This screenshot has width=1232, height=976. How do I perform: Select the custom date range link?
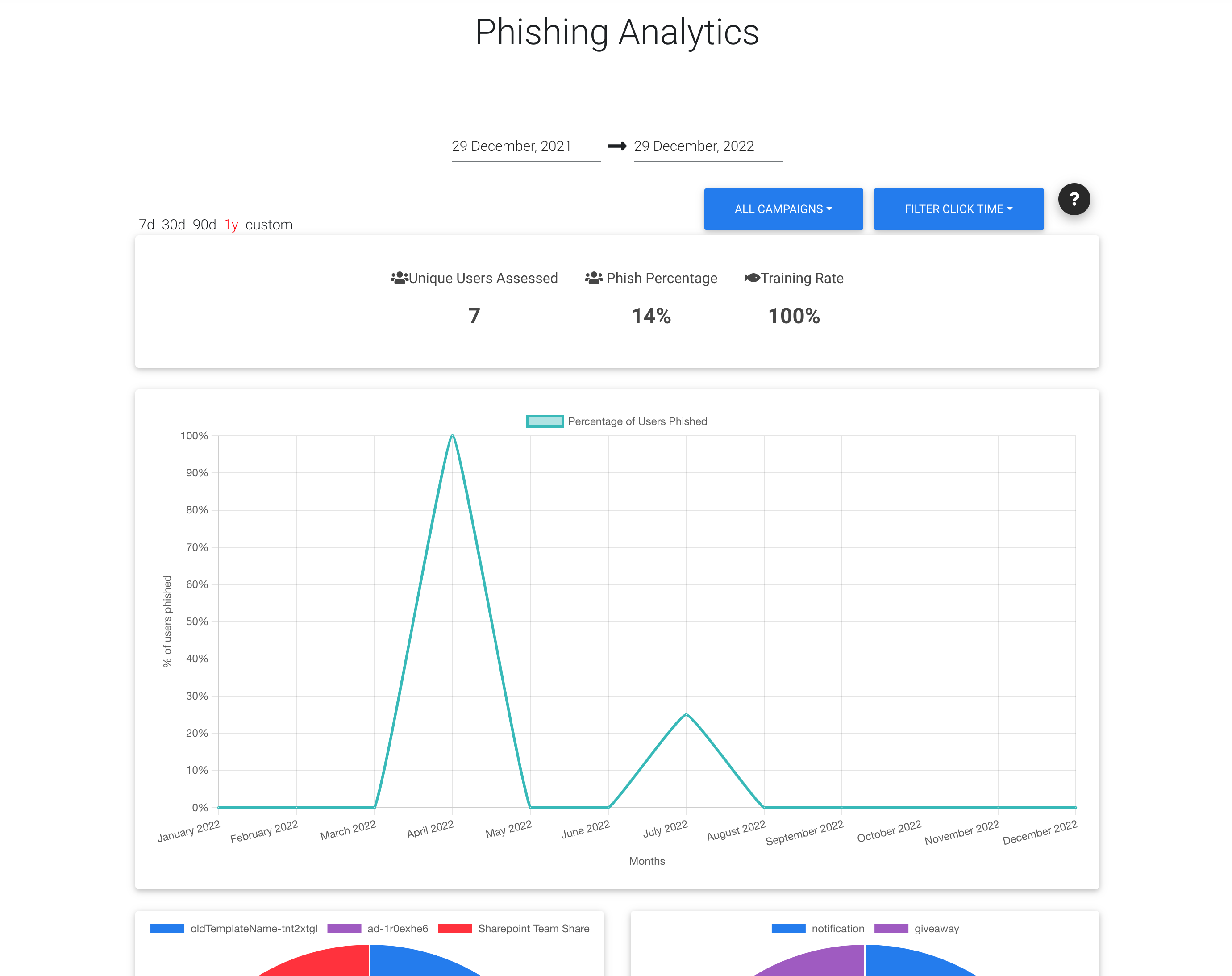coord(268,225)
